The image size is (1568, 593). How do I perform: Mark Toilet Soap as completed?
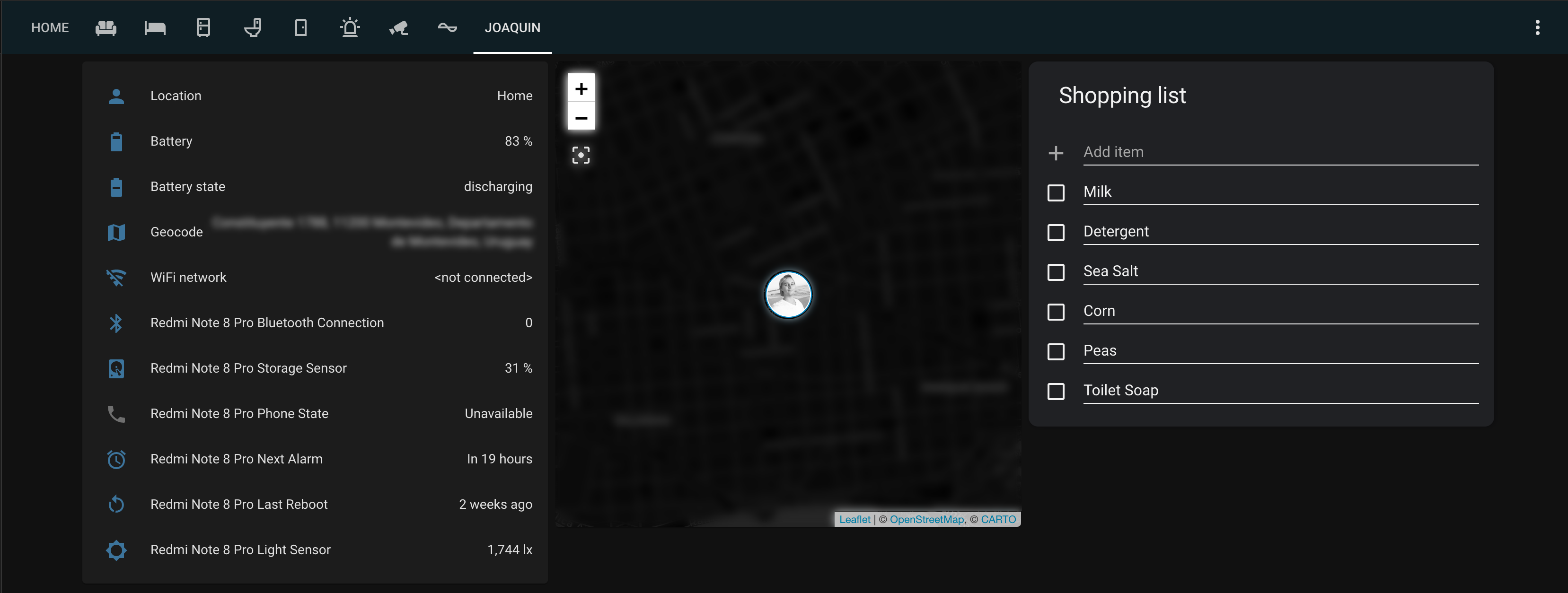(x=1056, y=391)
